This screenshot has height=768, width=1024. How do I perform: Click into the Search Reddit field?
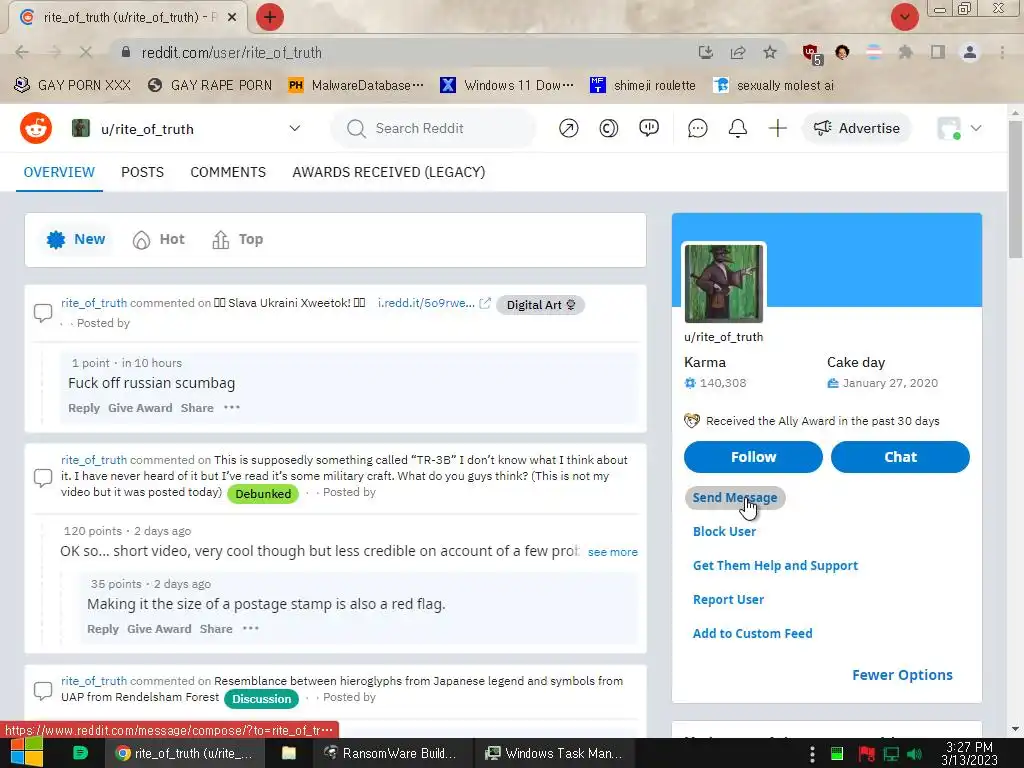[x=433, y=129]
